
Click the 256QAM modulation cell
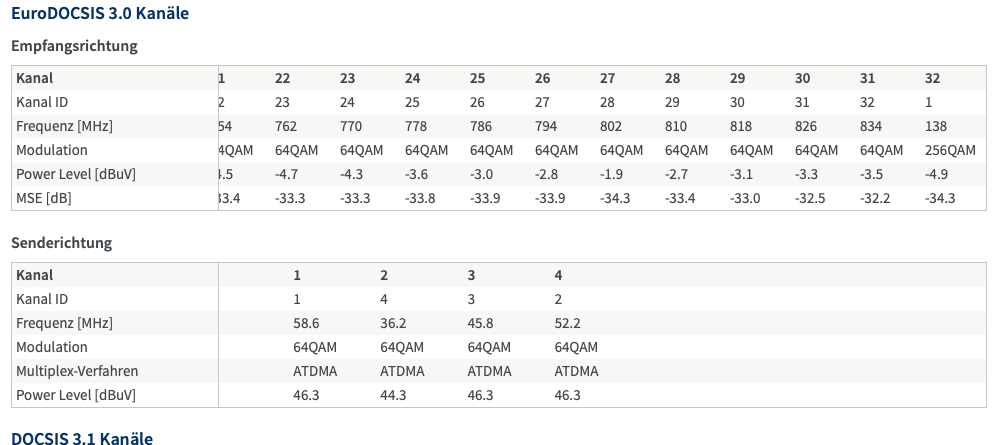coord(949,150)
